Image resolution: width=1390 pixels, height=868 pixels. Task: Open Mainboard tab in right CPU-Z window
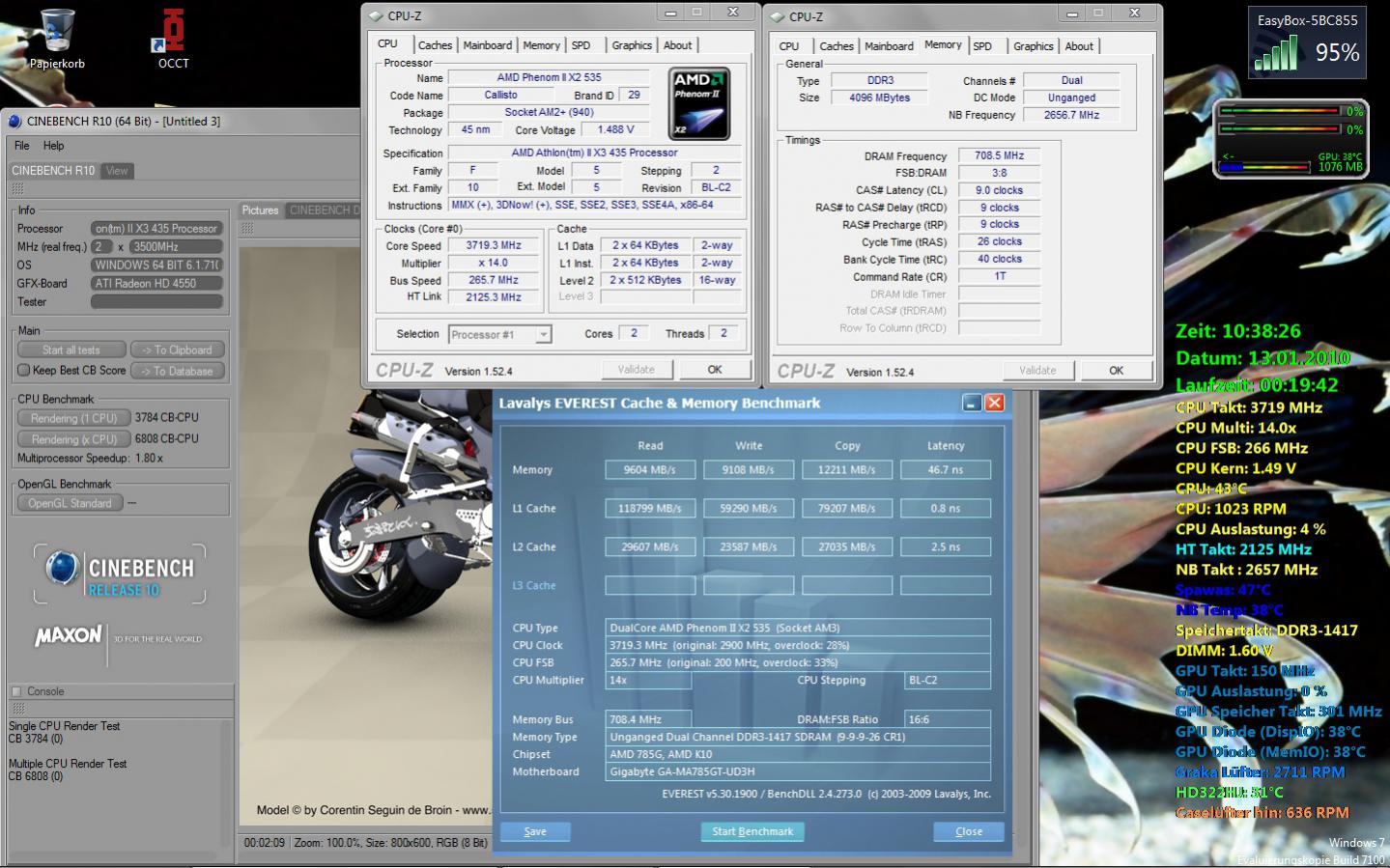889,46
